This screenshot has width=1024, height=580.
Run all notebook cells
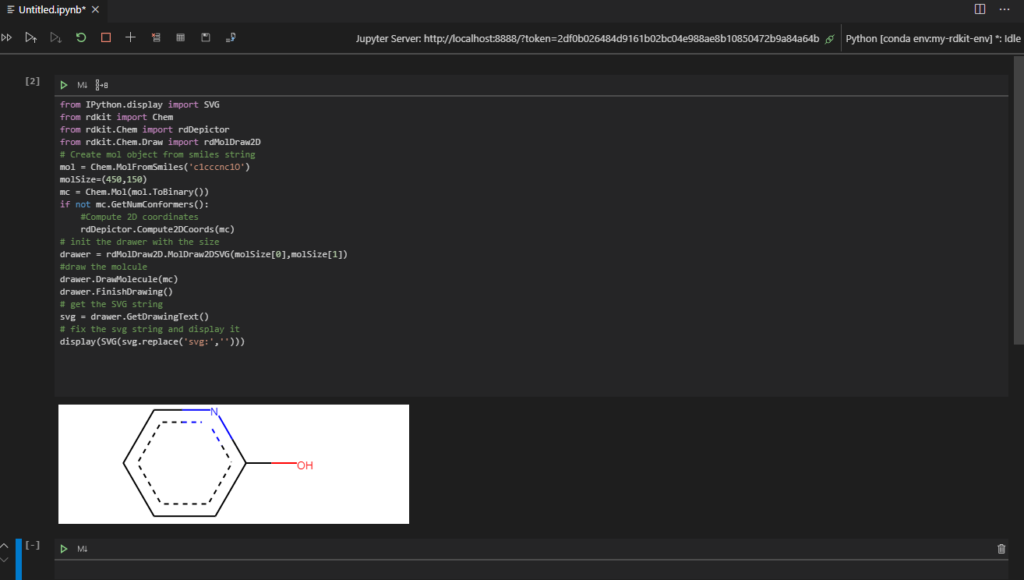(7, 38)
